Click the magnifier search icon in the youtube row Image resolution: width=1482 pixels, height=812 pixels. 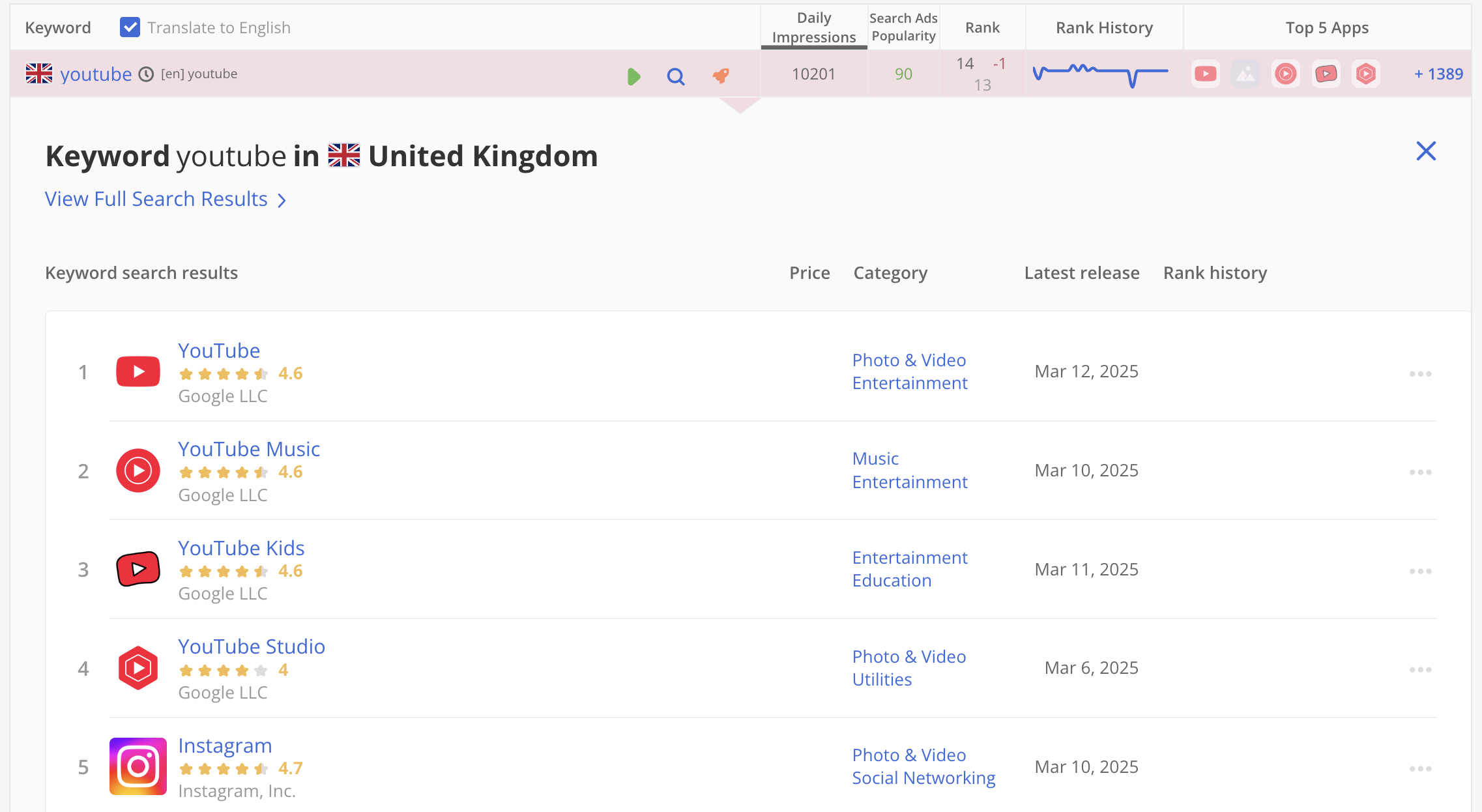tap(676, 76)
